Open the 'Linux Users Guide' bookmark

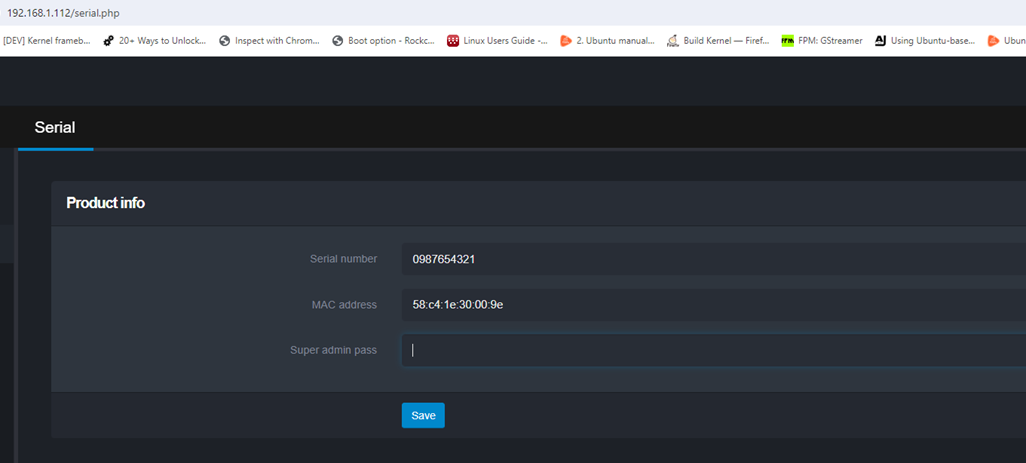[x=497, y=41]
